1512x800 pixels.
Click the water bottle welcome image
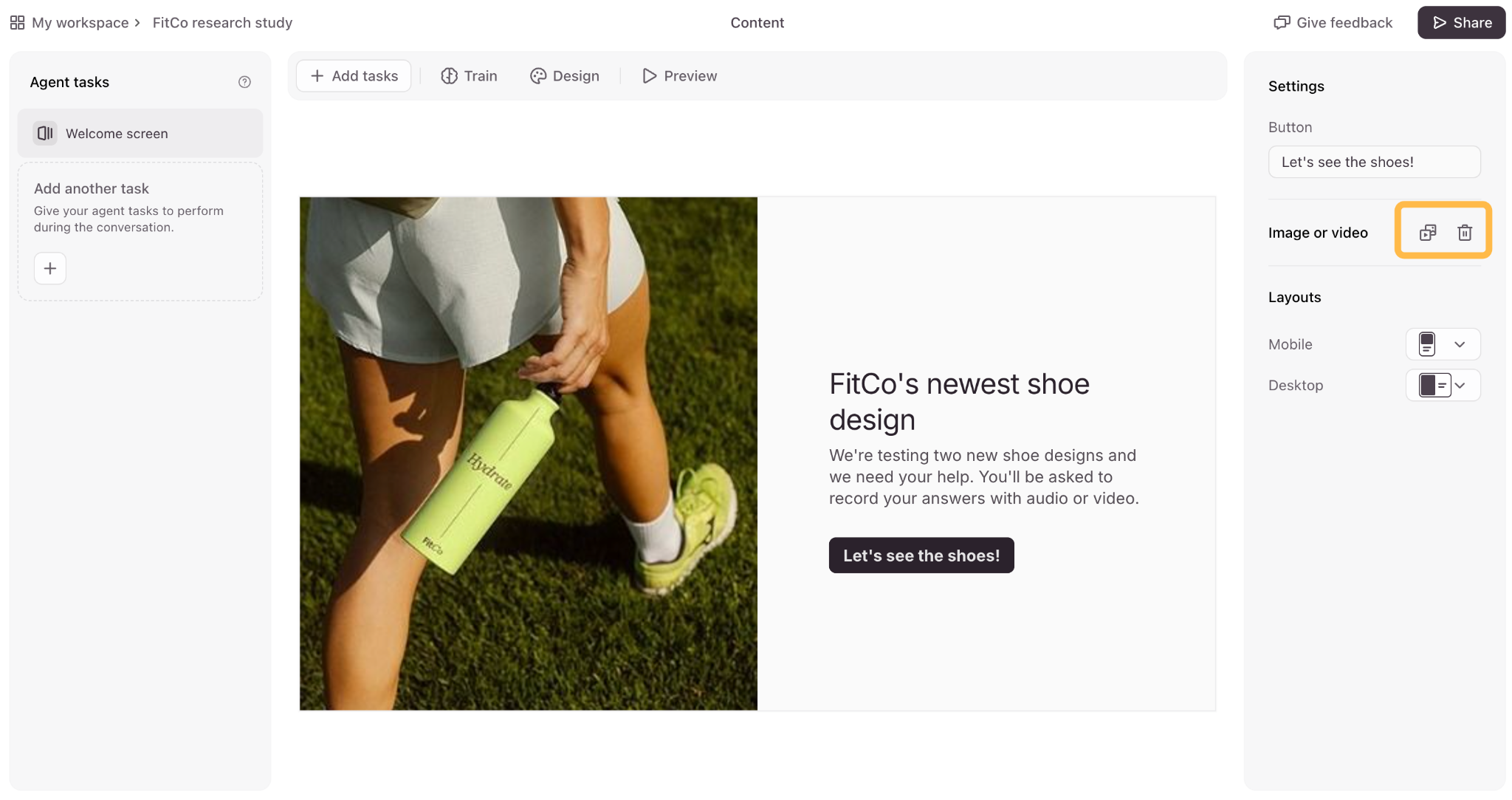(x=529, y=454)
